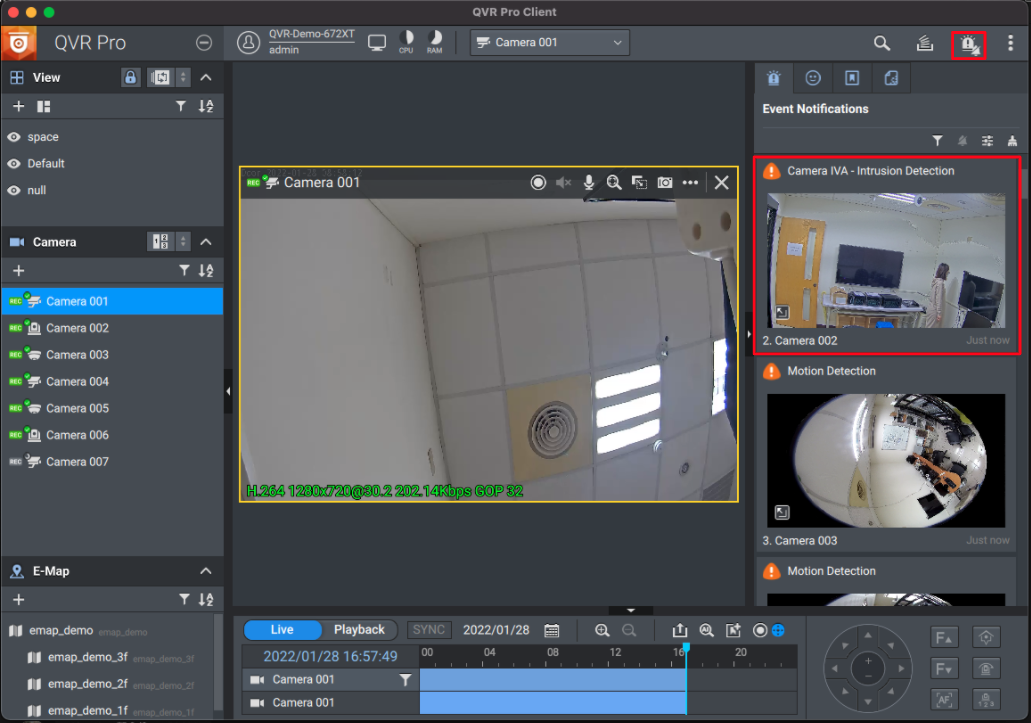1031x723 pixels.
Task: Open the Intrusion Detection event thumbnail
Action: point(887,260)
